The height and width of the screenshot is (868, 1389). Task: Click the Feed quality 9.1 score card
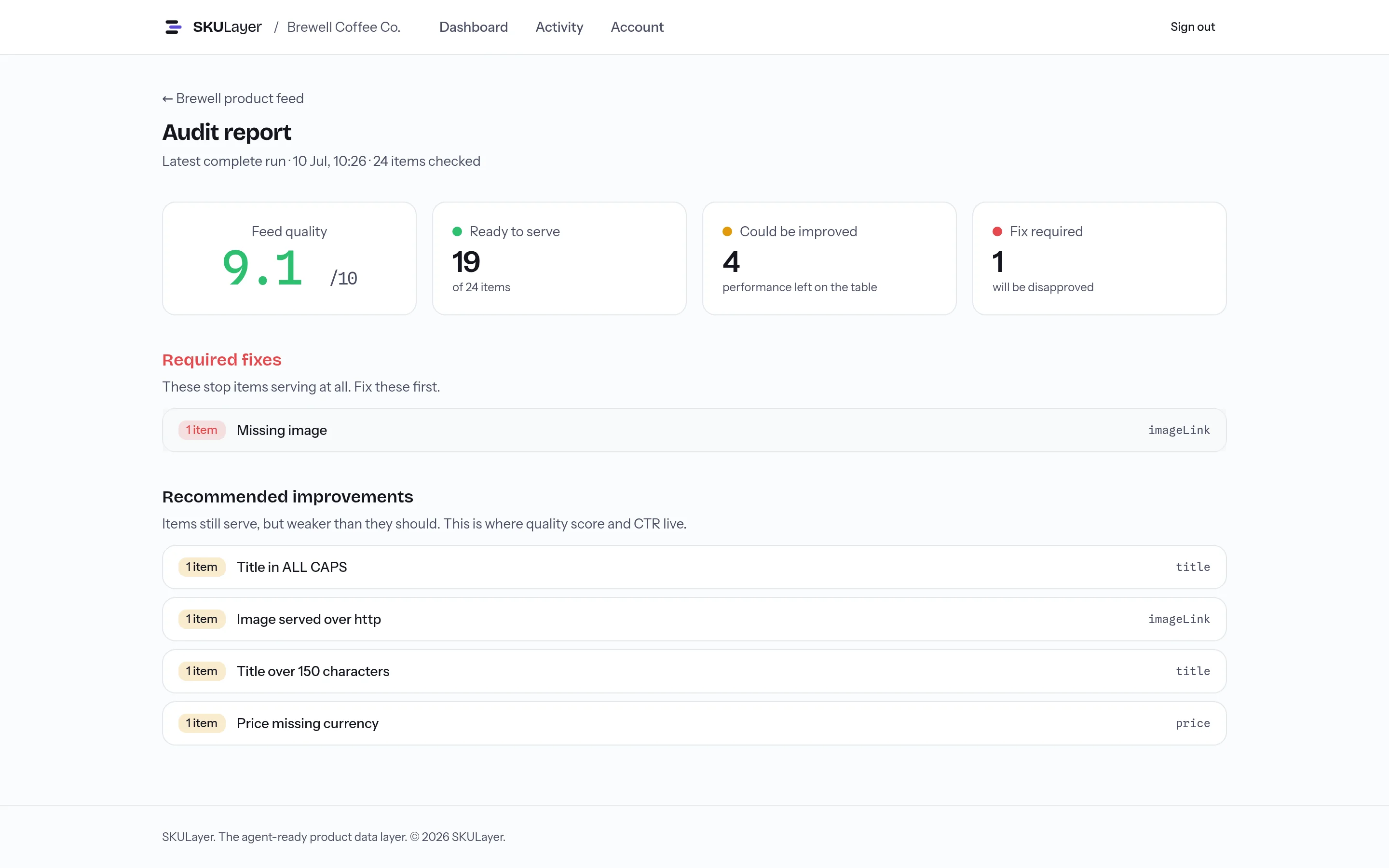pyautogui.click(x=289, y=258)
